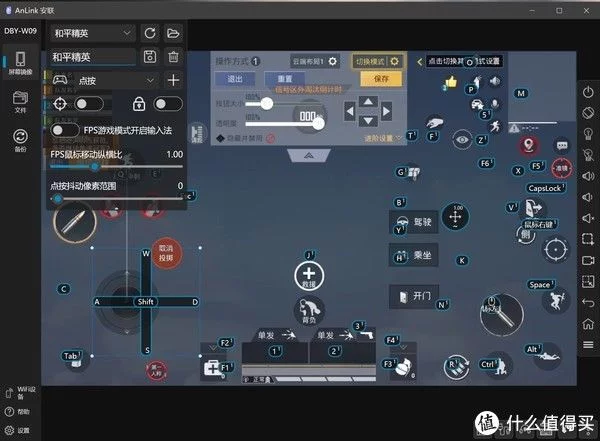
Task: Expand the chevron above F3 grenade slot
Action: [x=404, y=348]
